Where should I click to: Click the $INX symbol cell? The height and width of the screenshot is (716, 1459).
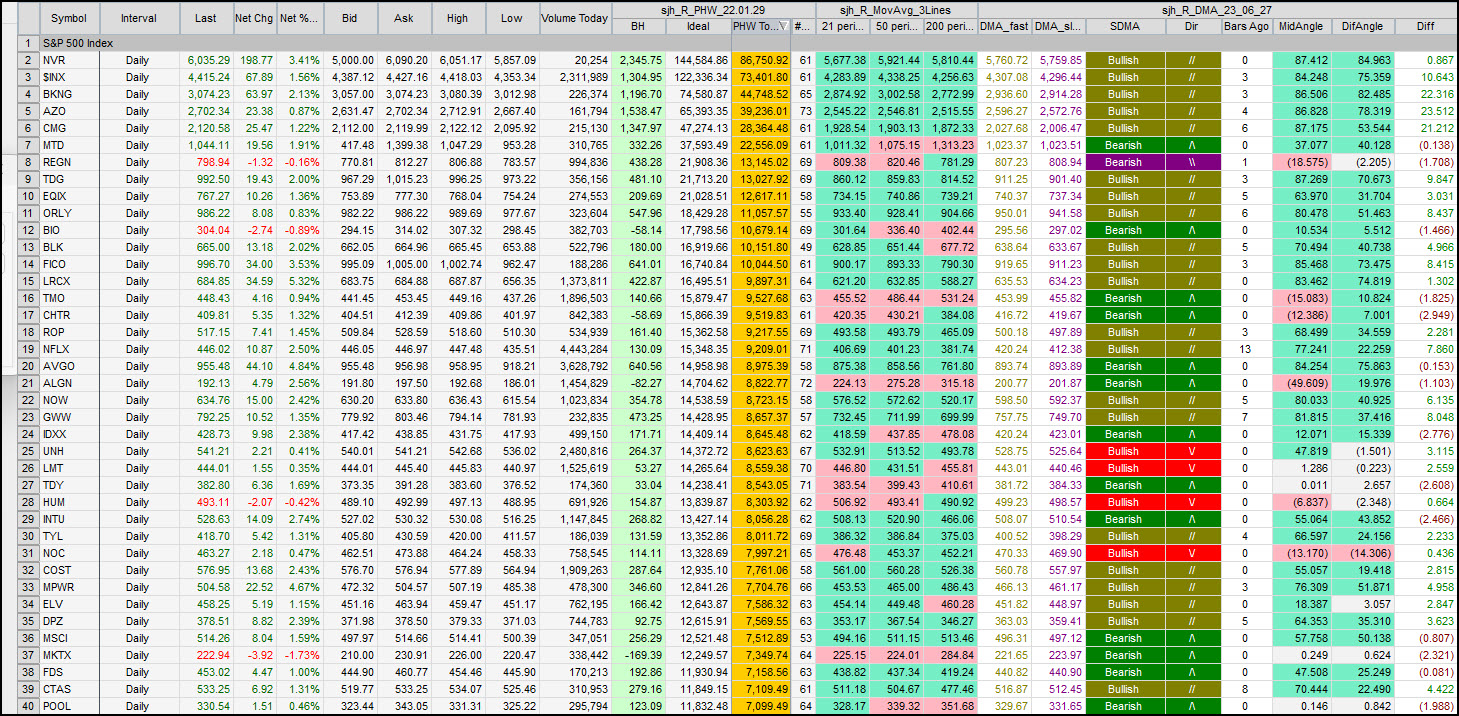(x=69, y=77)
